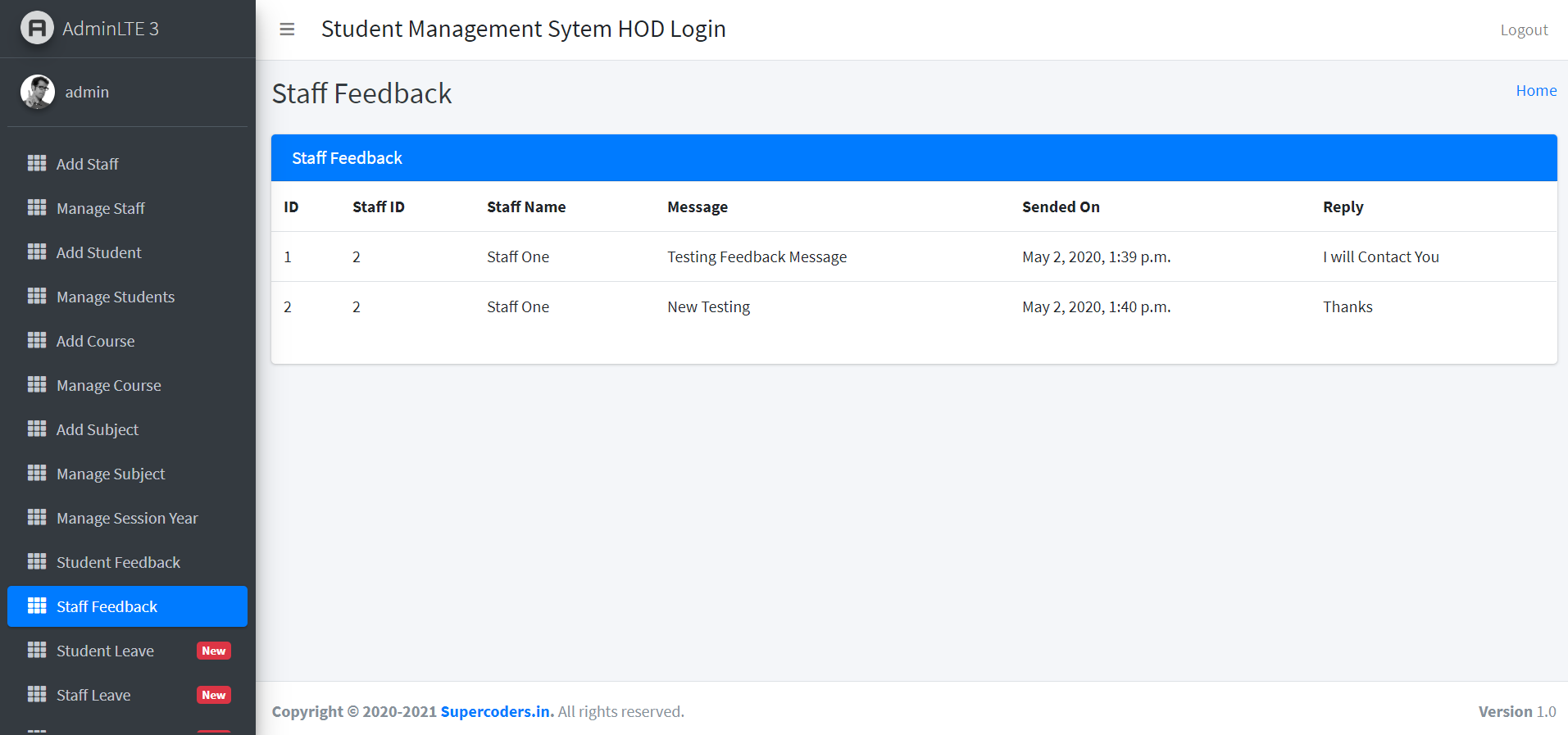Click 'Staff One' in Testing Feedback row
1568x735 pixels.
(x=518, y=257)
